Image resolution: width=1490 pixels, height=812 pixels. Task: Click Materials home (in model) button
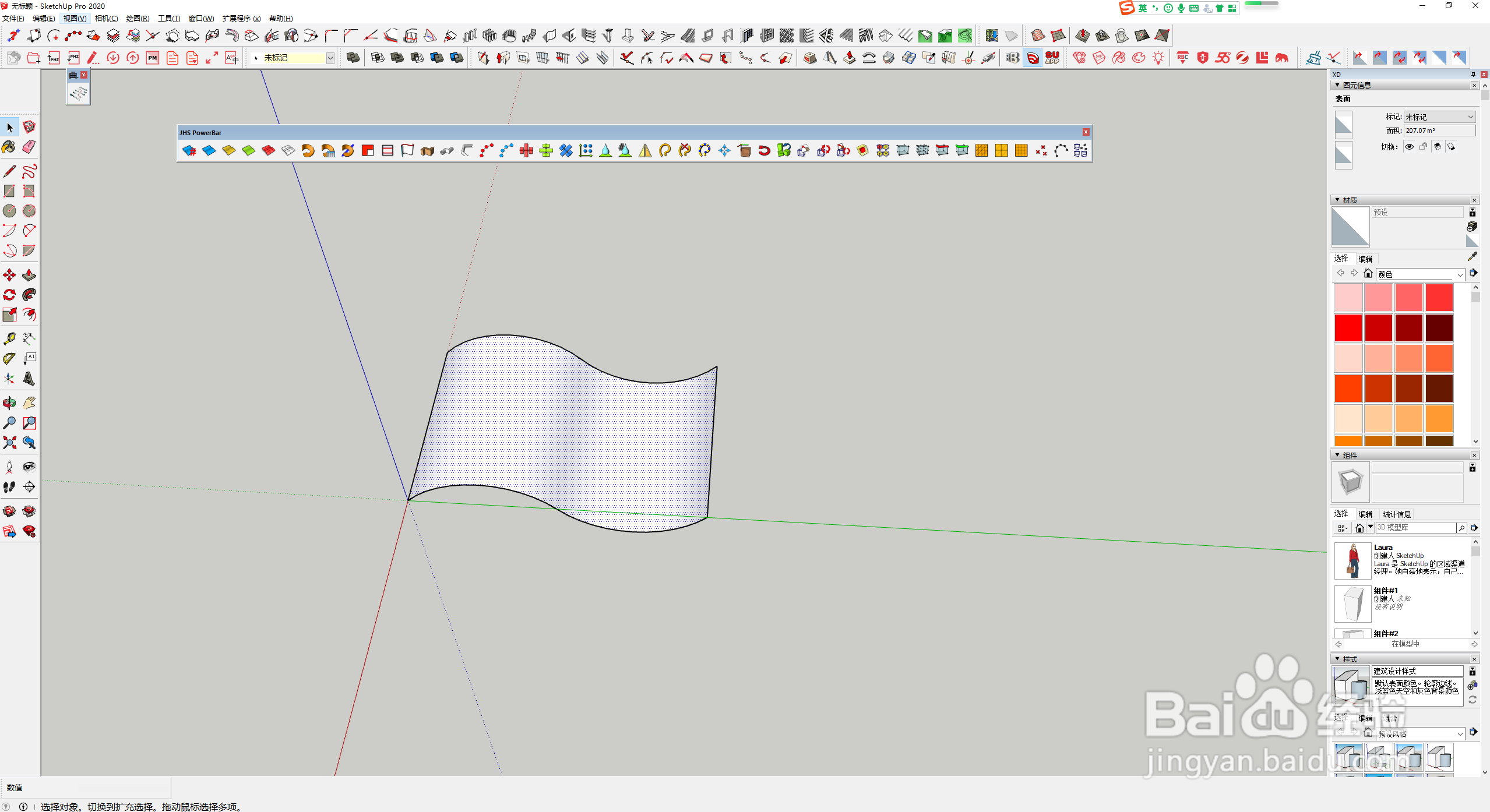(1368, 274)
